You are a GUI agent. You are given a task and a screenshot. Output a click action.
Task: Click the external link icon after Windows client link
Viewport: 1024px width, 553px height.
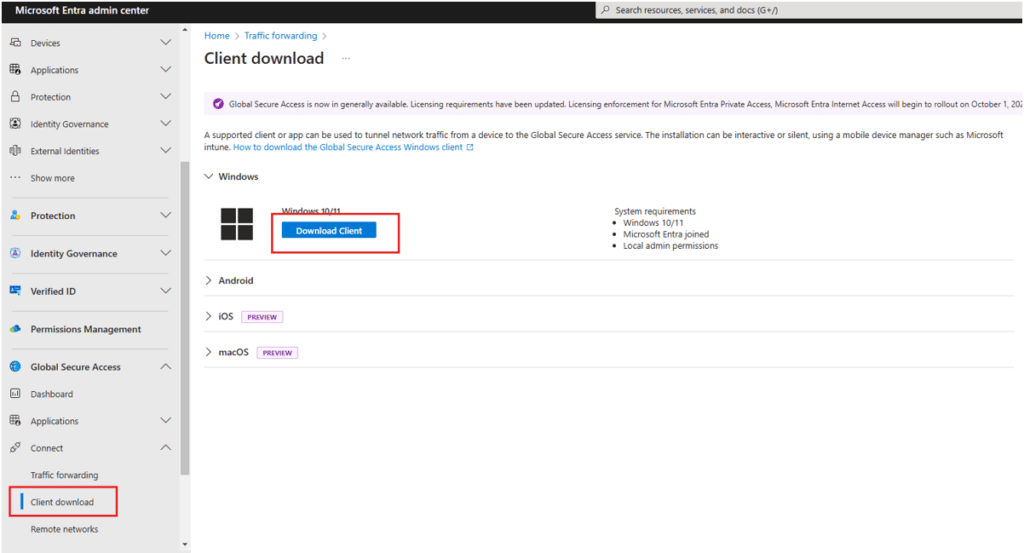coord(470,148)
